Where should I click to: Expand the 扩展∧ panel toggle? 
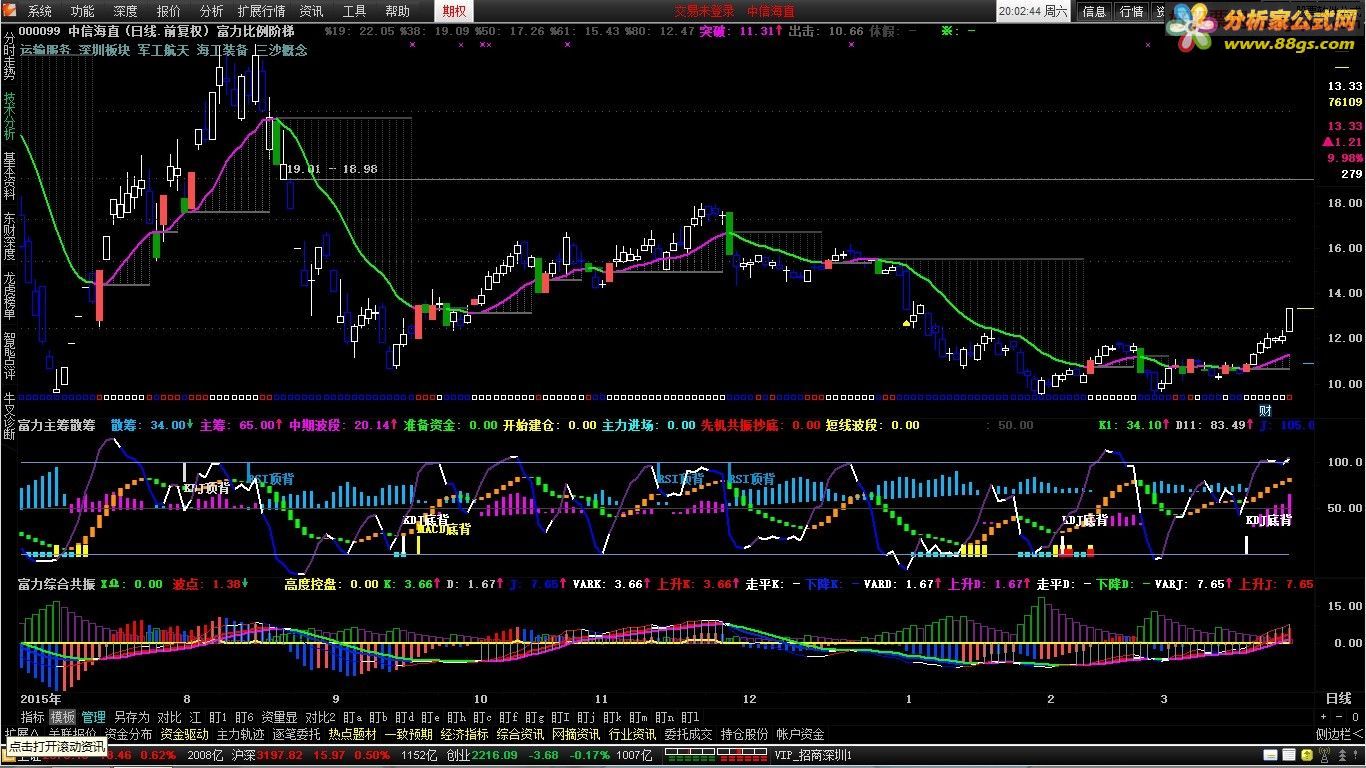[22, 734]
